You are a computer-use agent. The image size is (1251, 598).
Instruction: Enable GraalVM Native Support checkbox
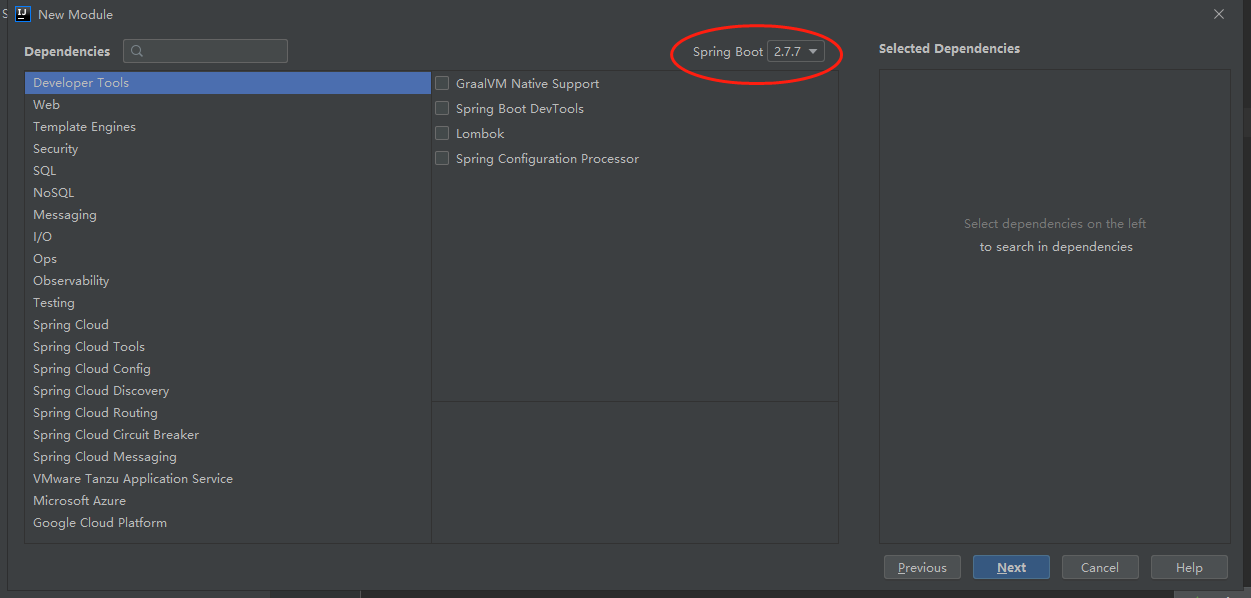442,84
